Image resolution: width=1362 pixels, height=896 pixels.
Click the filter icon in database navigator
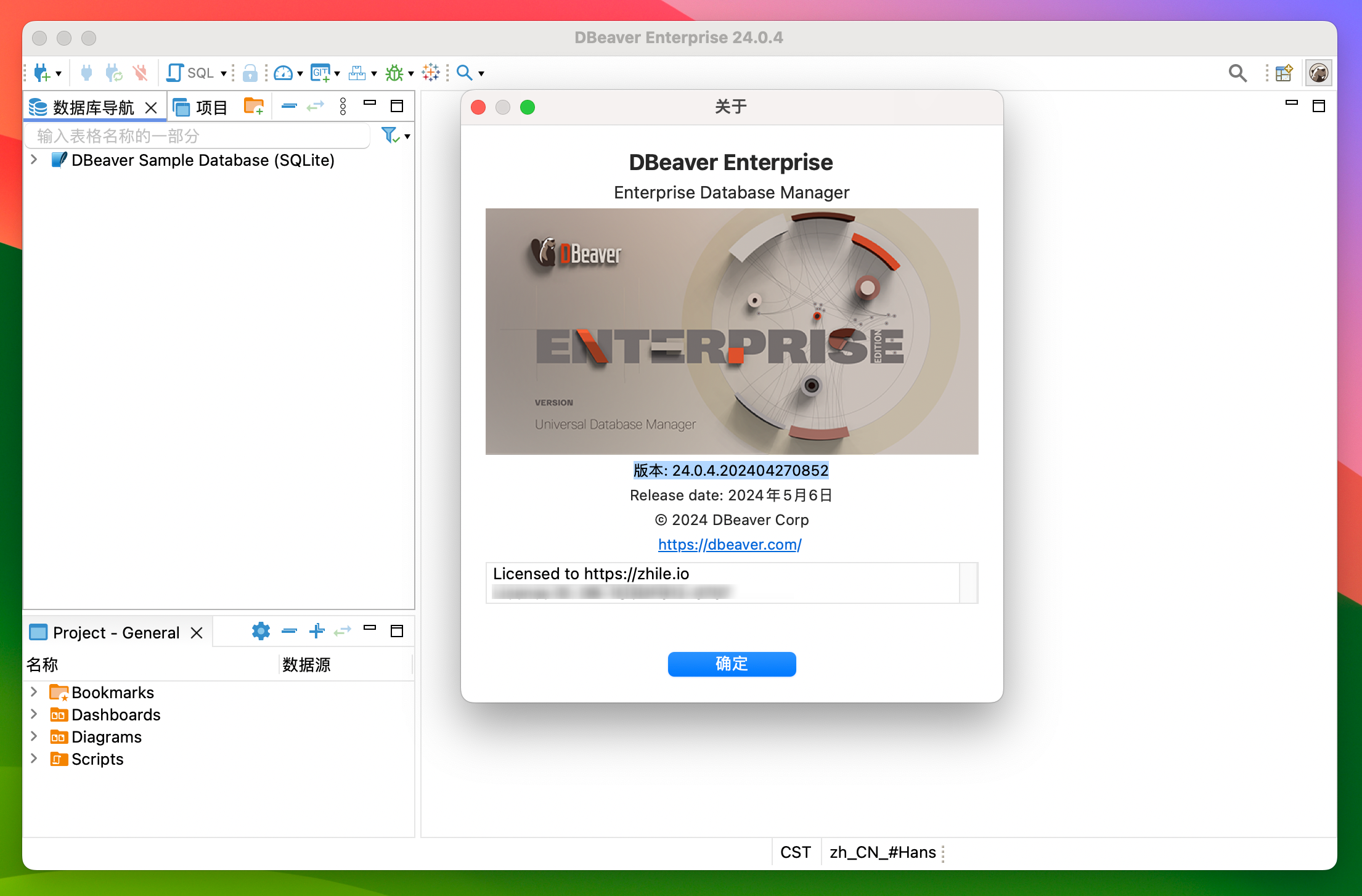pyautogui.click(x=390, y=134)
